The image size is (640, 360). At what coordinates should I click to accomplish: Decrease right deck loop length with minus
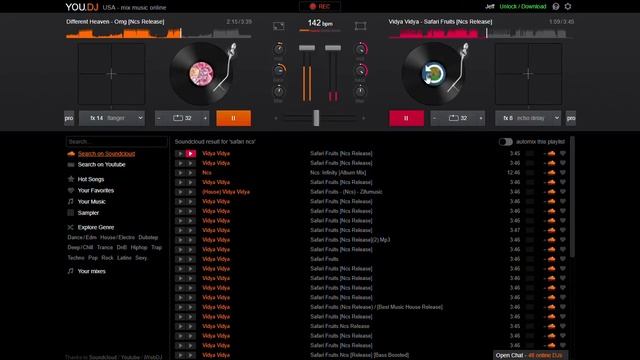tap(434, 118)
